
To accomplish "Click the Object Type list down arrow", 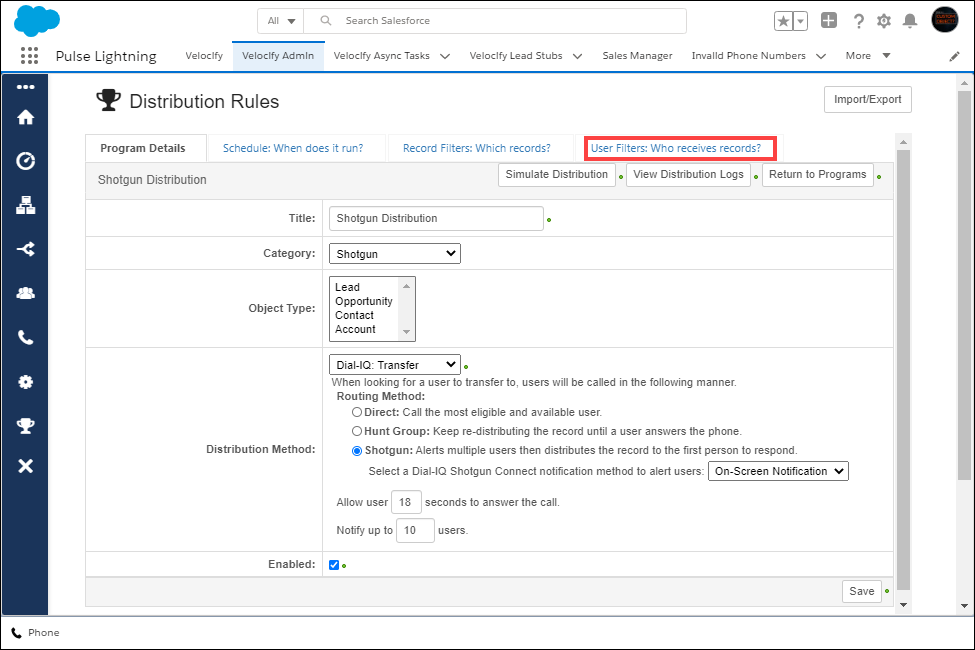I will point(407,332).
